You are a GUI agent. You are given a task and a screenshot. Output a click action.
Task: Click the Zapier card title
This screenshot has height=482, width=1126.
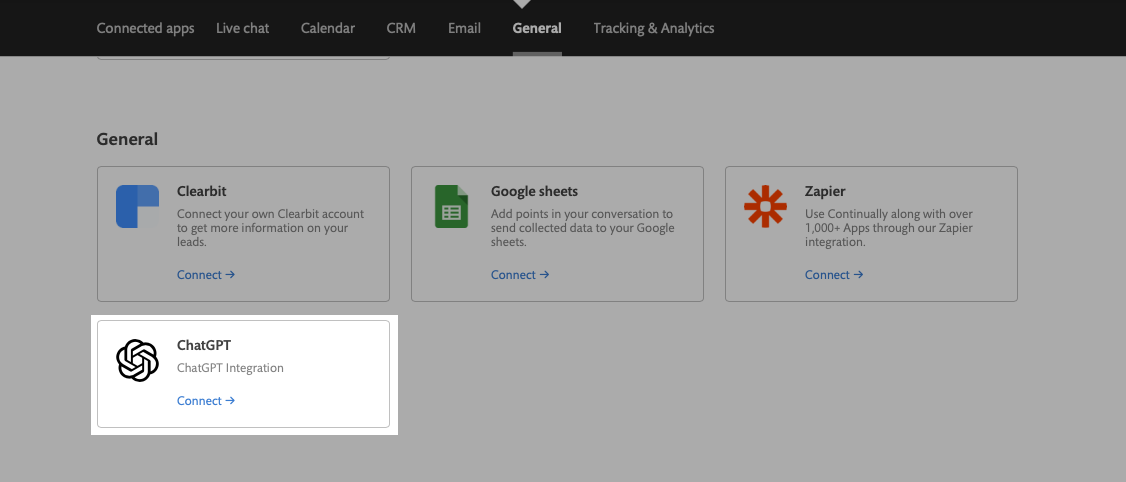point(825,191)
